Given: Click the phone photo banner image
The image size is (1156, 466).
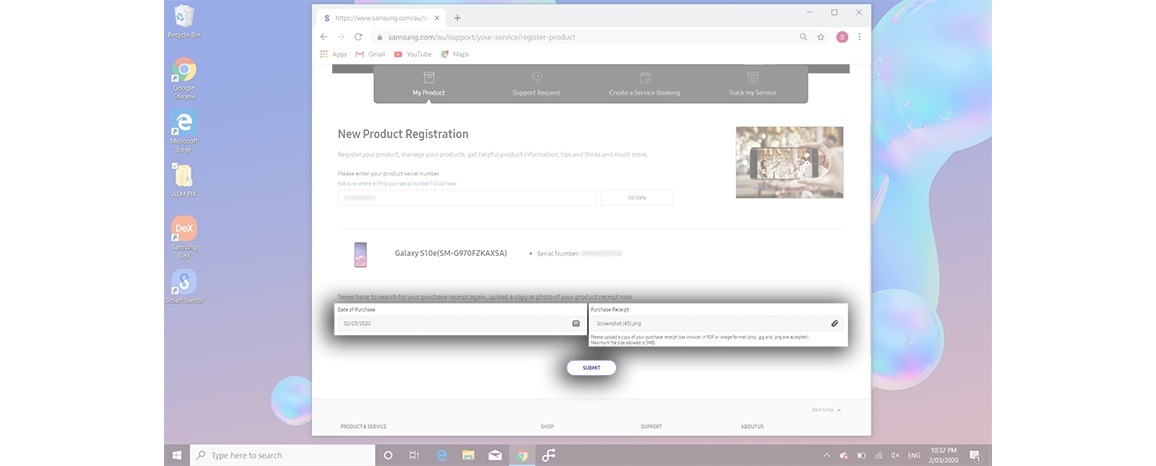Looking at the screenshot, I should click(x=790, y=162).
